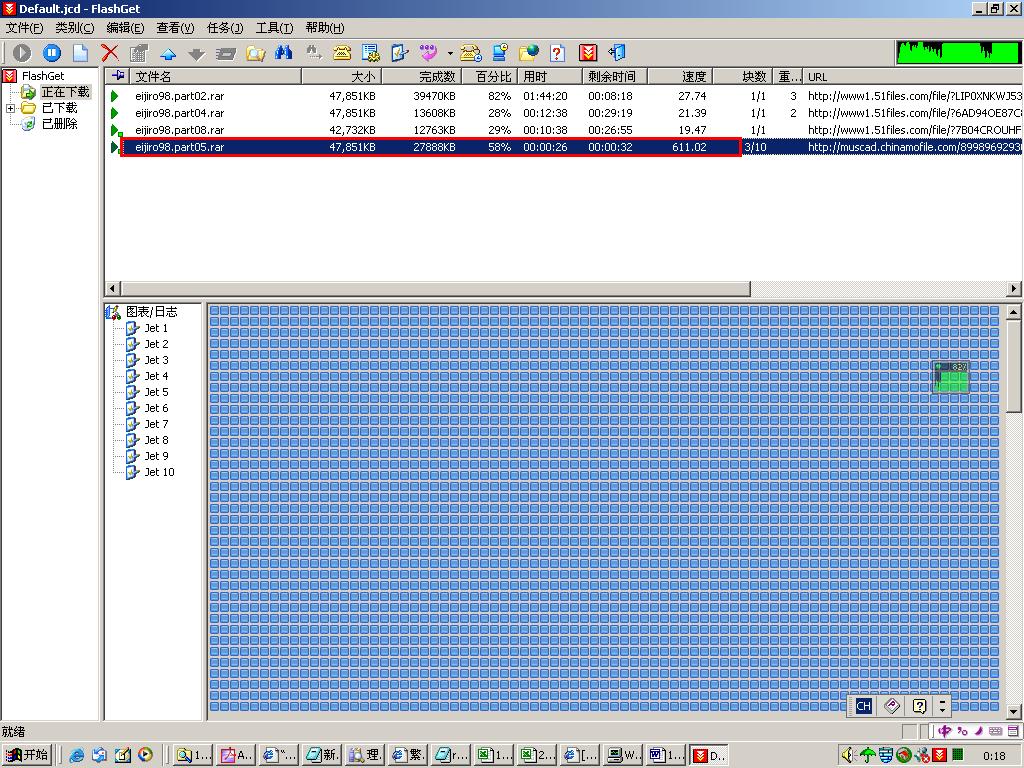Click the telephone with clock scheduler icon
Image resolution: width=1024 pixels, height=768 pixels.
[471, 53]
